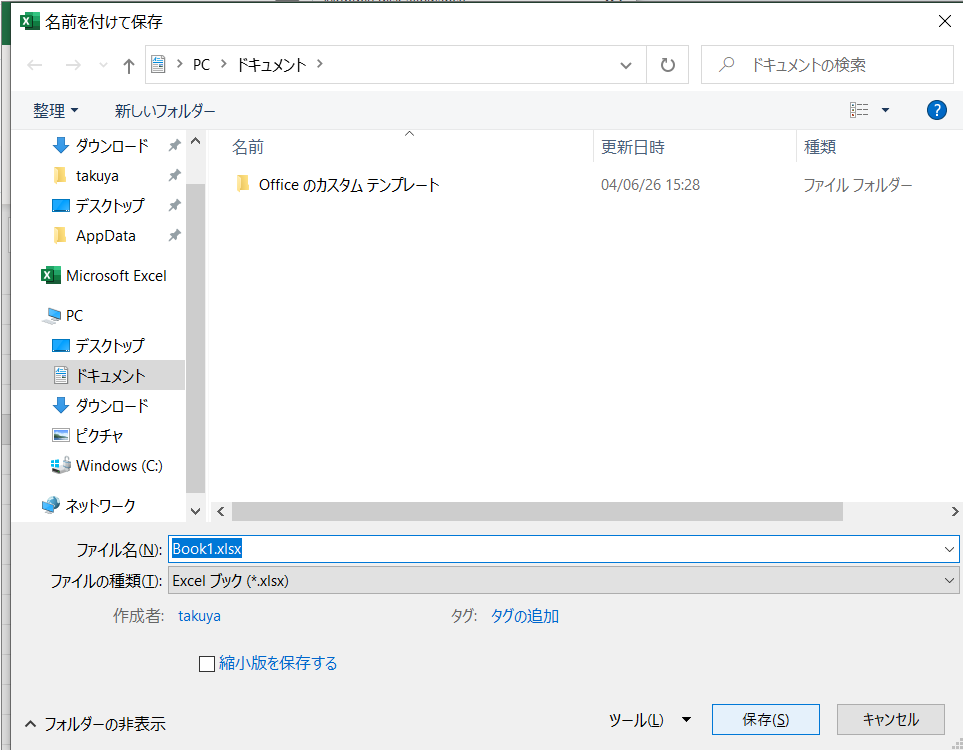Click タグの追加 to add tags
963x750 pixels.
point(524,616)
